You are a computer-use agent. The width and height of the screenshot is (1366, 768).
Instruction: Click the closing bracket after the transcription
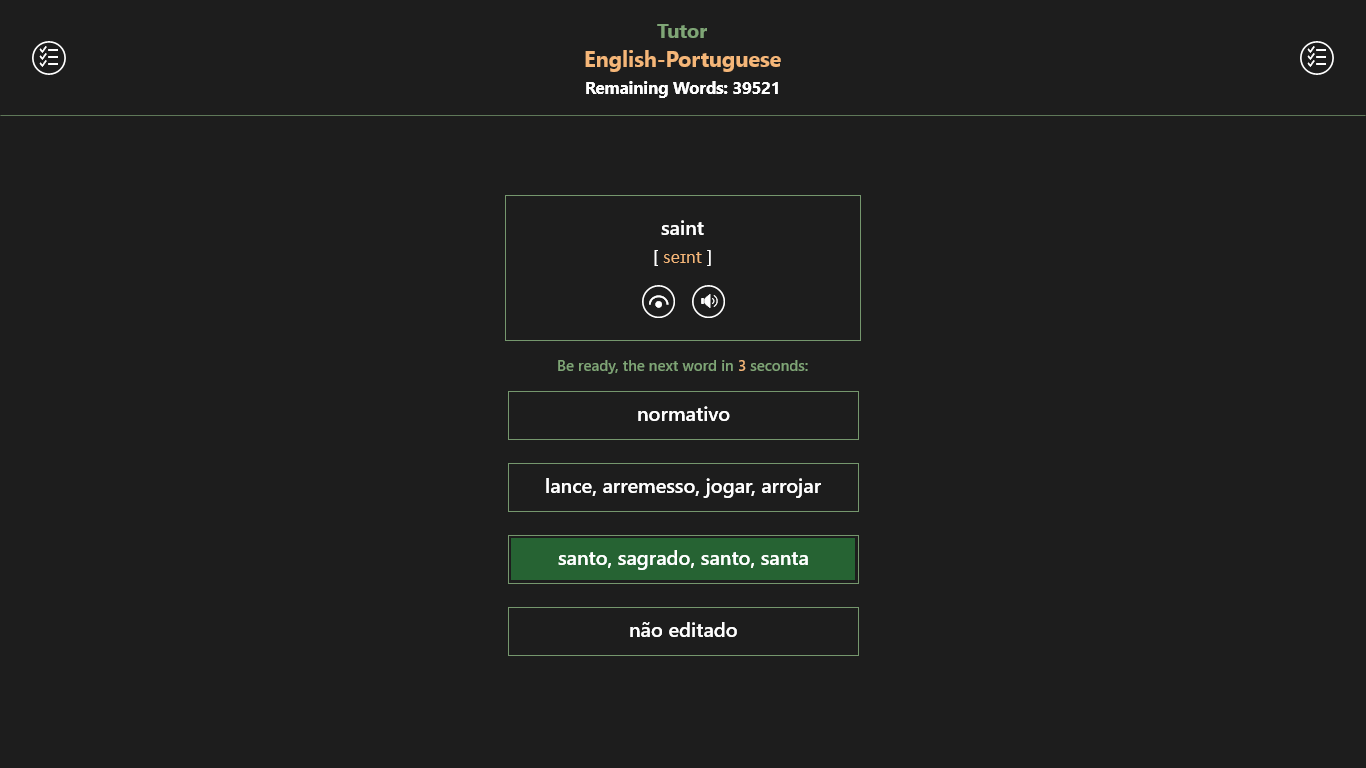coord(709,258)
